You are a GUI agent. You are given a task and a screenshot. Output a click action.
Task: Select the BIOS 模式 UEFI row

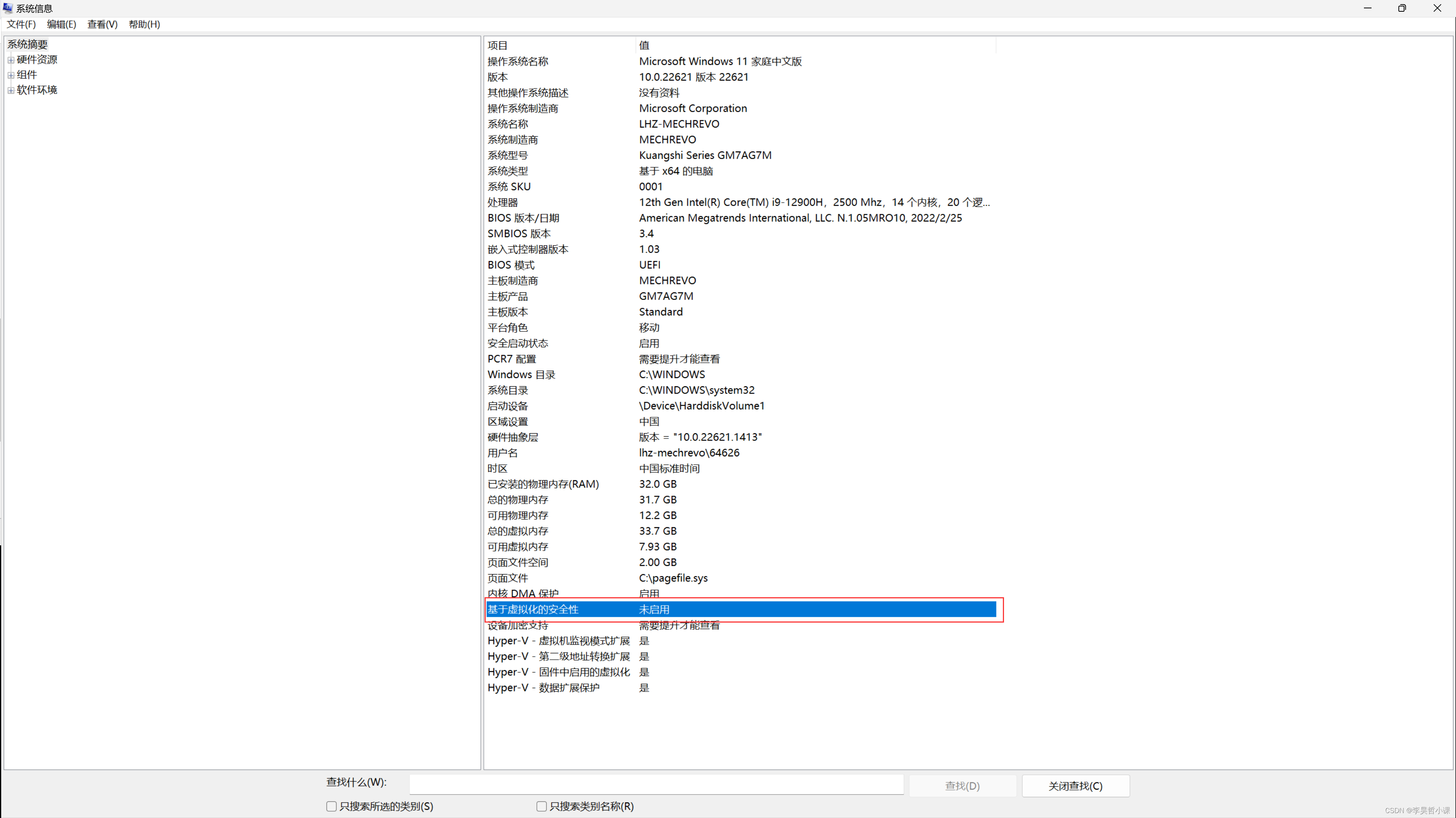(740, 265)
